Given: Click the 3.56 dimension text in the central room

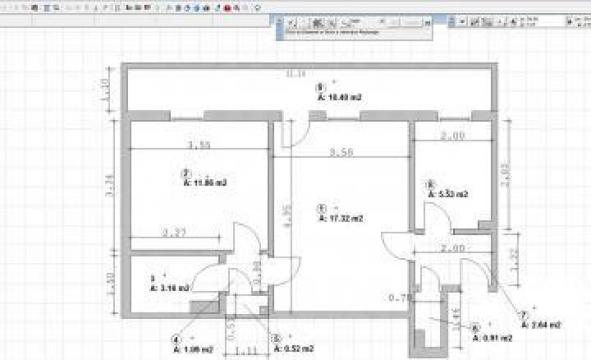Looking at the screenshot, I should [341, 152].
